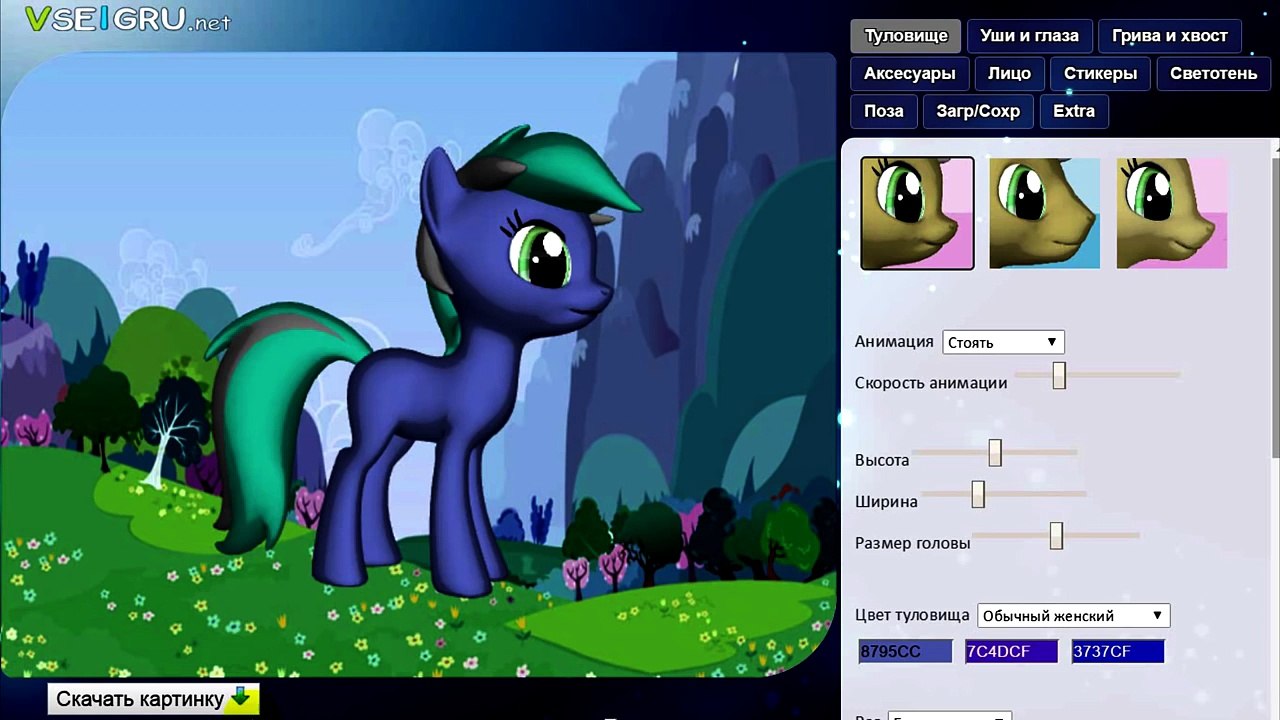The height and width of the screenshot is (720, 1280).
Task: Select the Загр/Сохр tab
Action: pyautogui.click(x=978, y=111)
